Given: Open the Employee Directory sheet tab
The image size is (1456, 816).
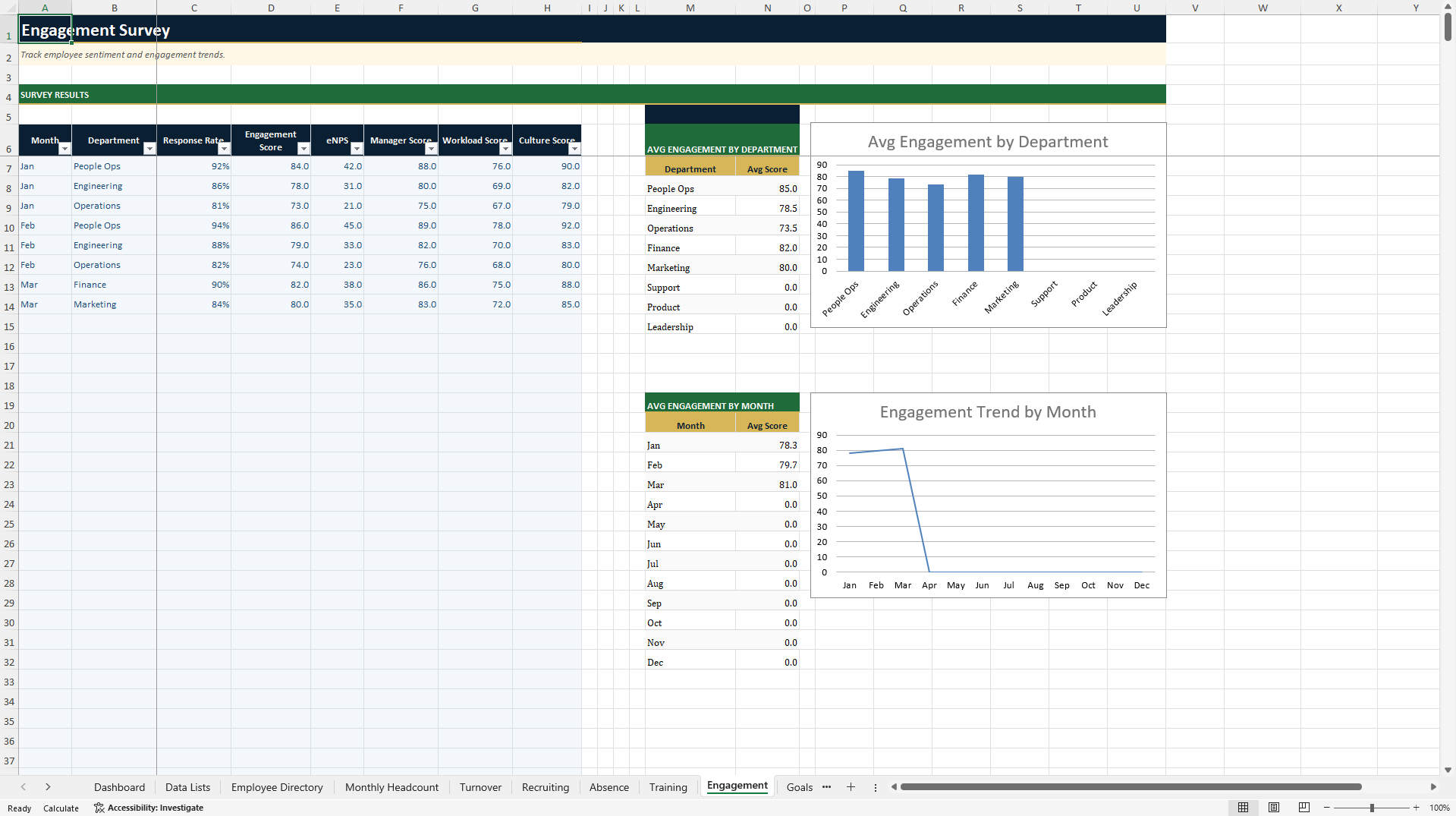Looking at the screenshot, I should pos(277,787).
